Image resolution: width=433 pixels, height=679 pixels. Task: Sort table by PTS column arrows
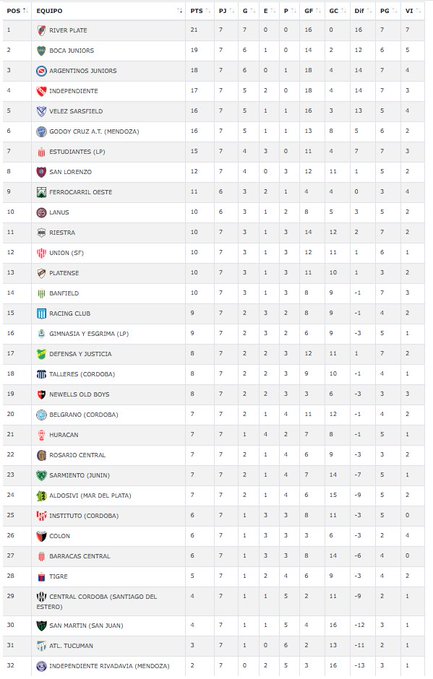208,11
